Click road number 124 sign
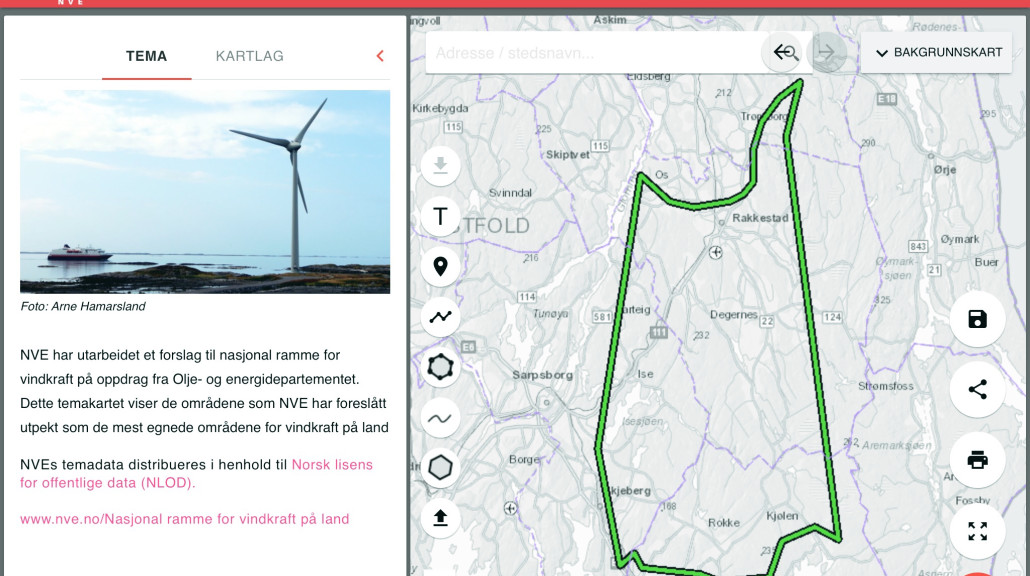Viewport: 1030px width, 576px height. [x=832, y=317]
